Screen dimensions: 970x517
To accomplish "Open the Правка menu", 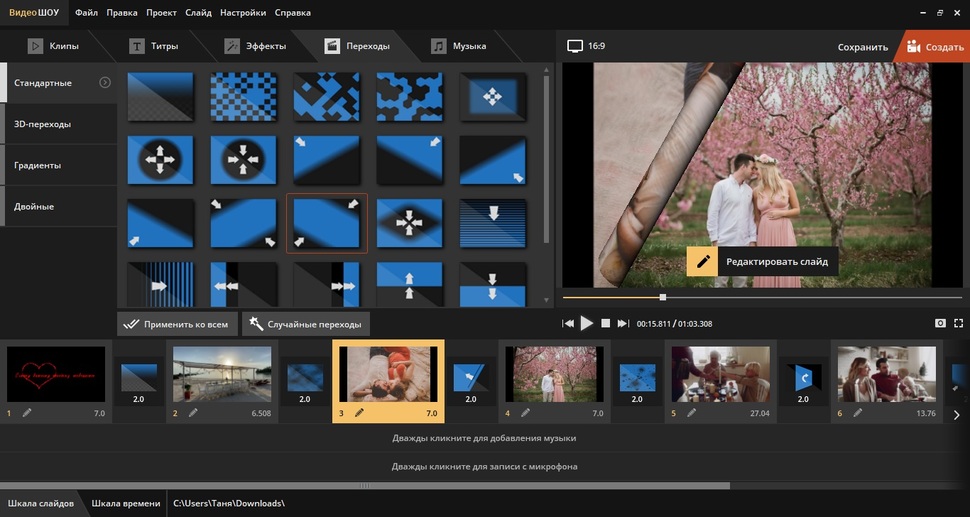I will (x=122, y=12).
